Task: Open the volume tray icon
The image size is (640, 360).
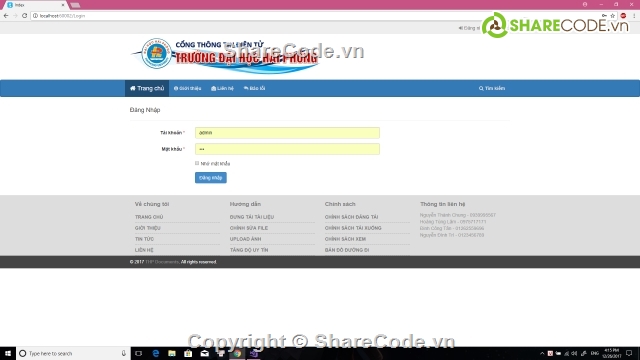Action: pyautogui.click(x=574, y=353)
